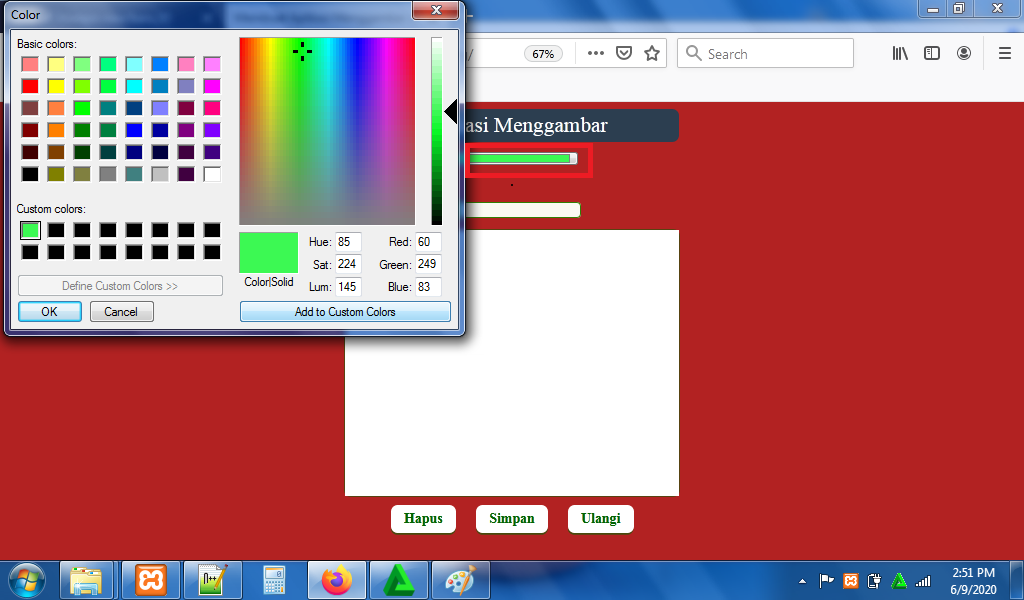Click the Simpan button
The width and height of the screenshot is (1024, 600).
[x=512, y=518]
